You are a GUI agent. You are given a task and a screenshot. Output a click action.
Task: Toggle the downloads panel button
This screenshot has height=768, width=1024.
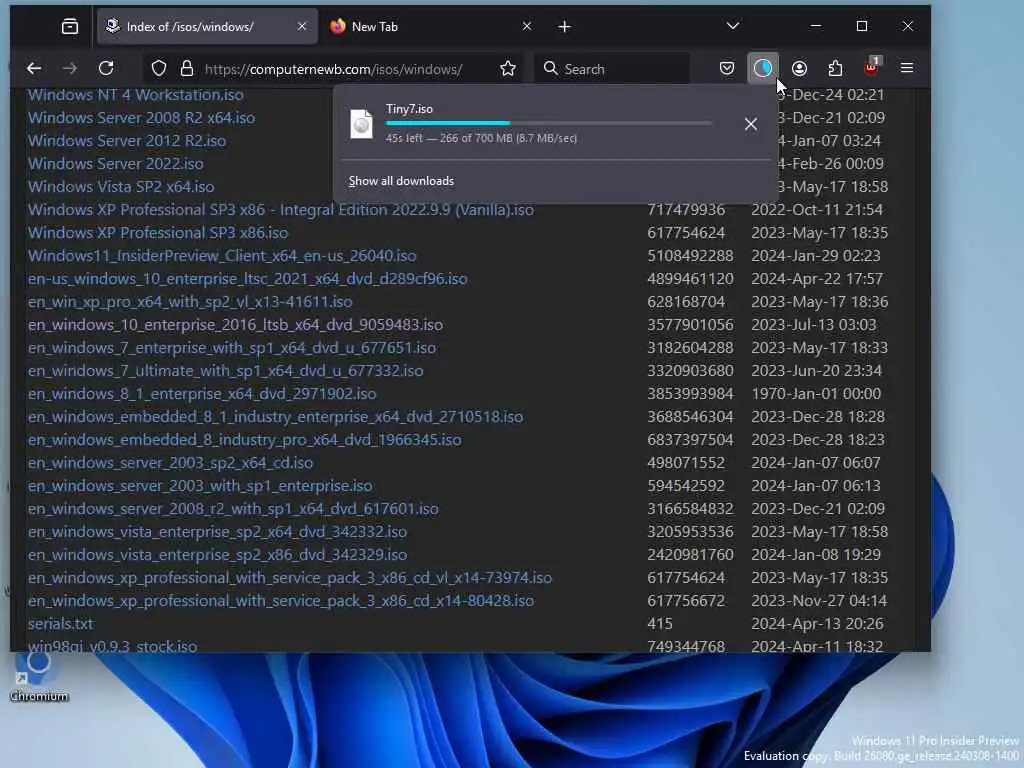(x=763, y=69)
